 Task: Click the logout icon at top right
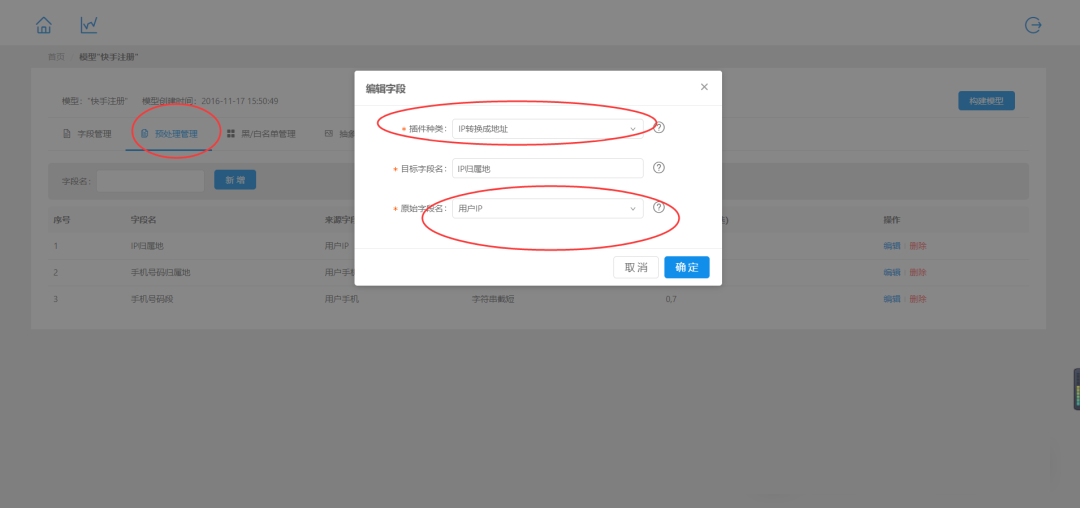point(1033,25)
